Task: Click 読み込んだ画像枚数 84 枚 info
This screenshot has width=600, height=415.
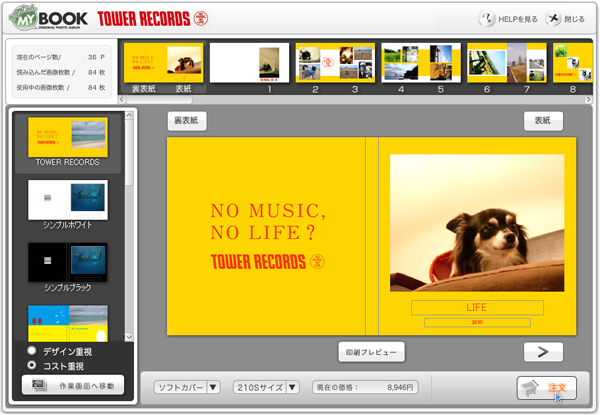Action: (60, 72)
